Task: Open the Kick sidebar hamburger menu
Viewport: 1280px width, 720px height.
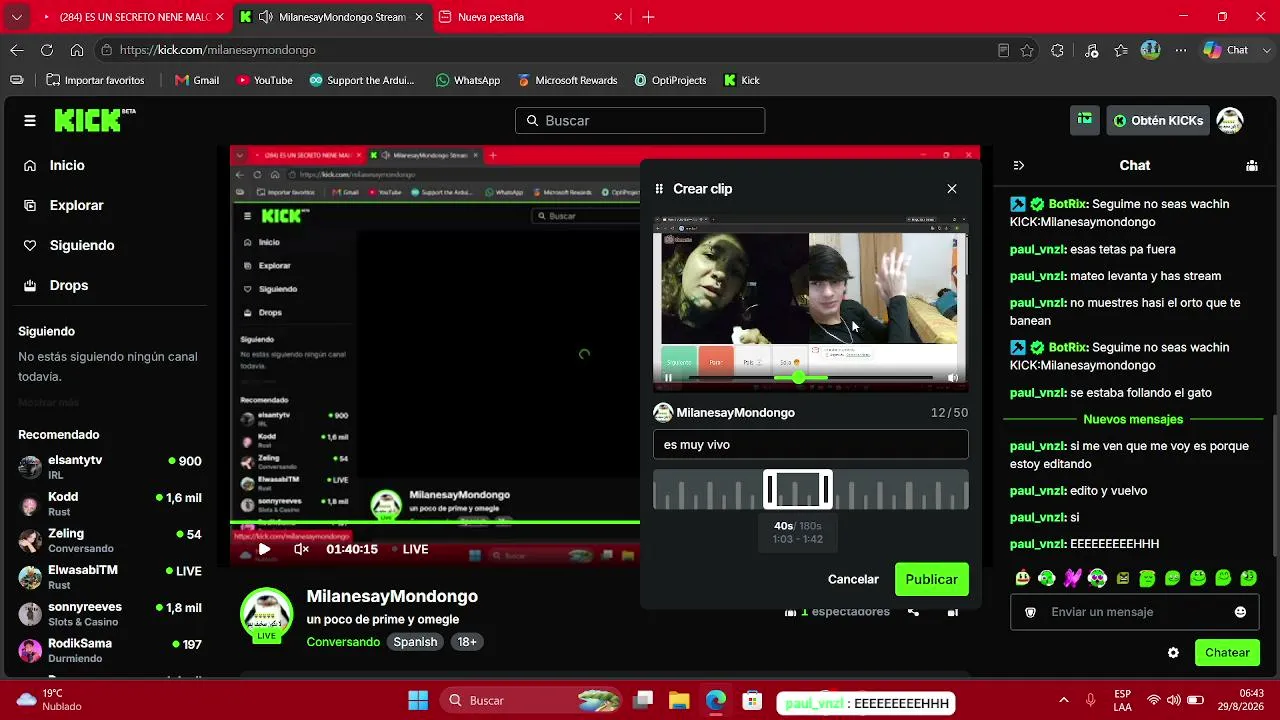Action: (x=30, y=121)
